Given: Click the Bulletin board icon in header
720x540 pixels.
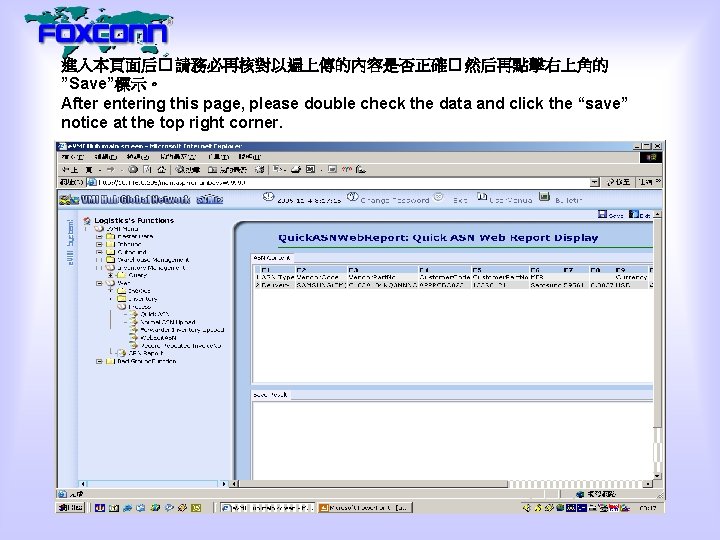Looking at the screenshot, I should 544,197.
